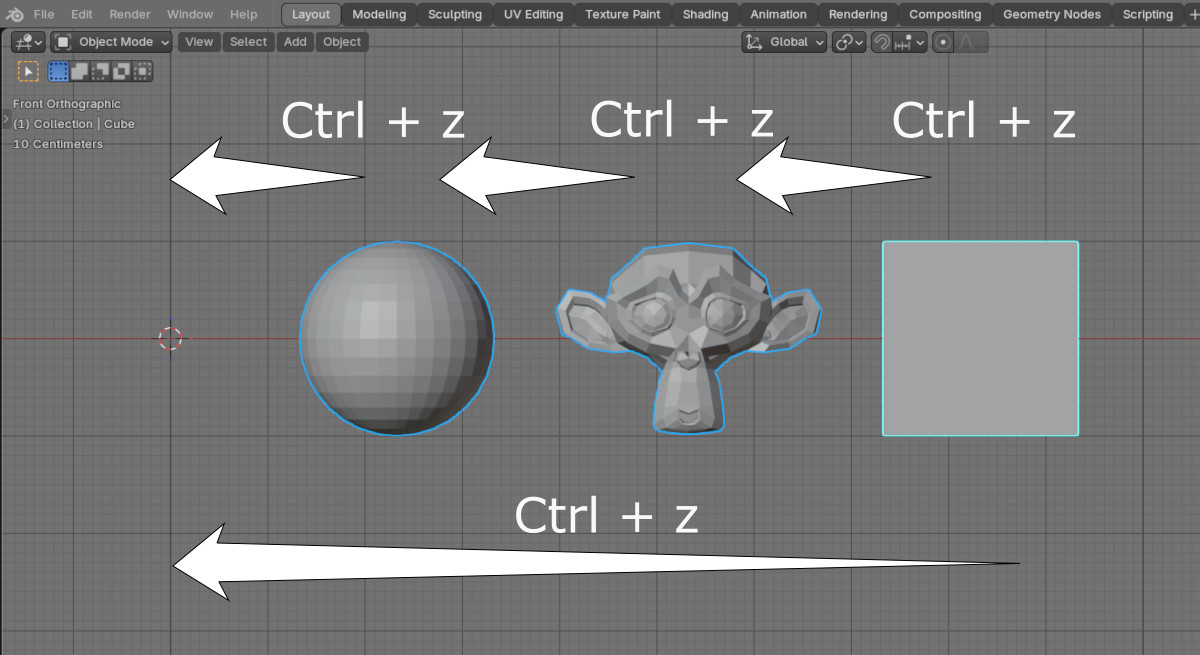The height and width of the screenshot is (655, 1200).
Task: Switch to the Texture Paint workspace tab
Action: pos(622,14)
